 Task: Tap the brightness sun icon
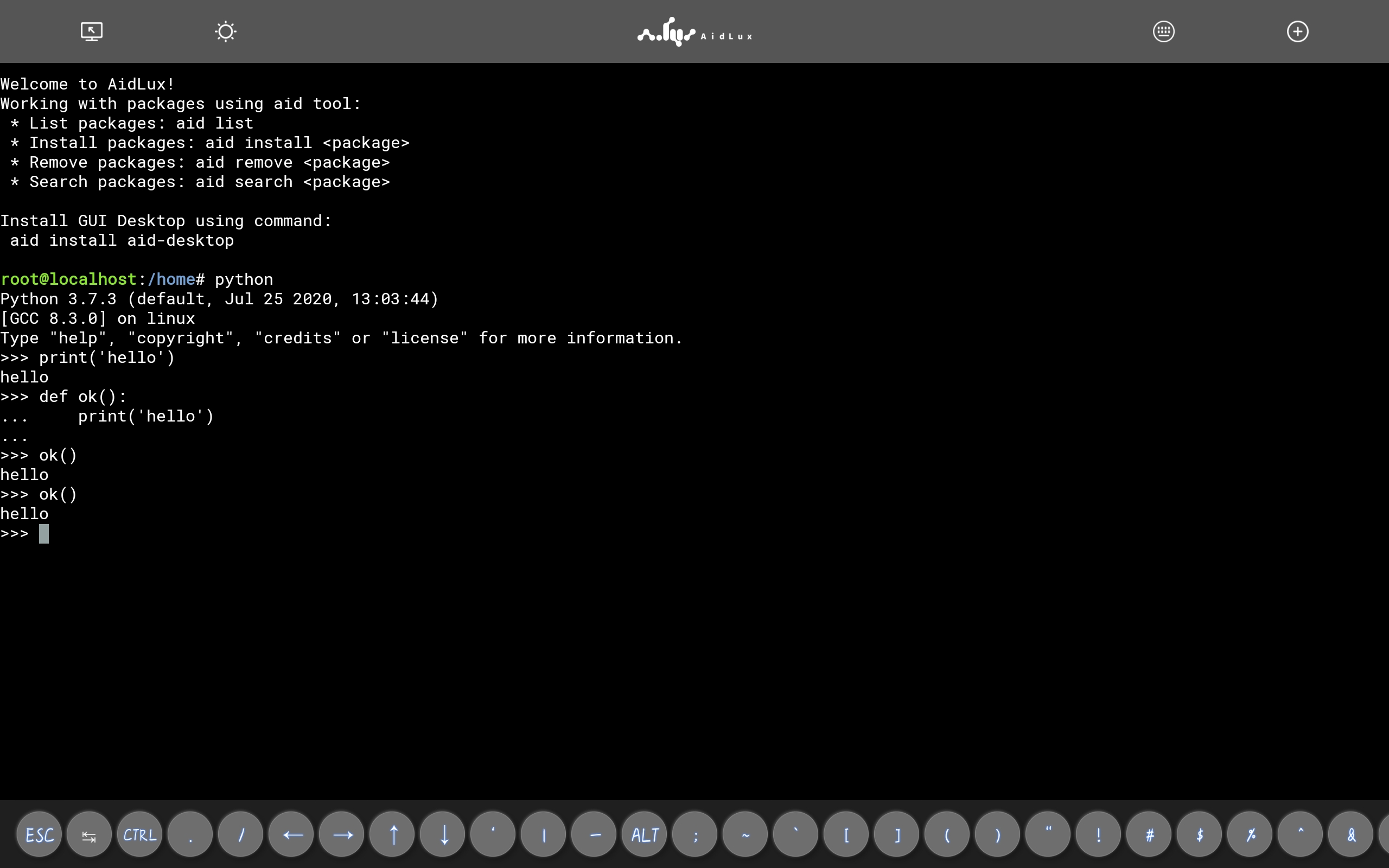(226, 31)
